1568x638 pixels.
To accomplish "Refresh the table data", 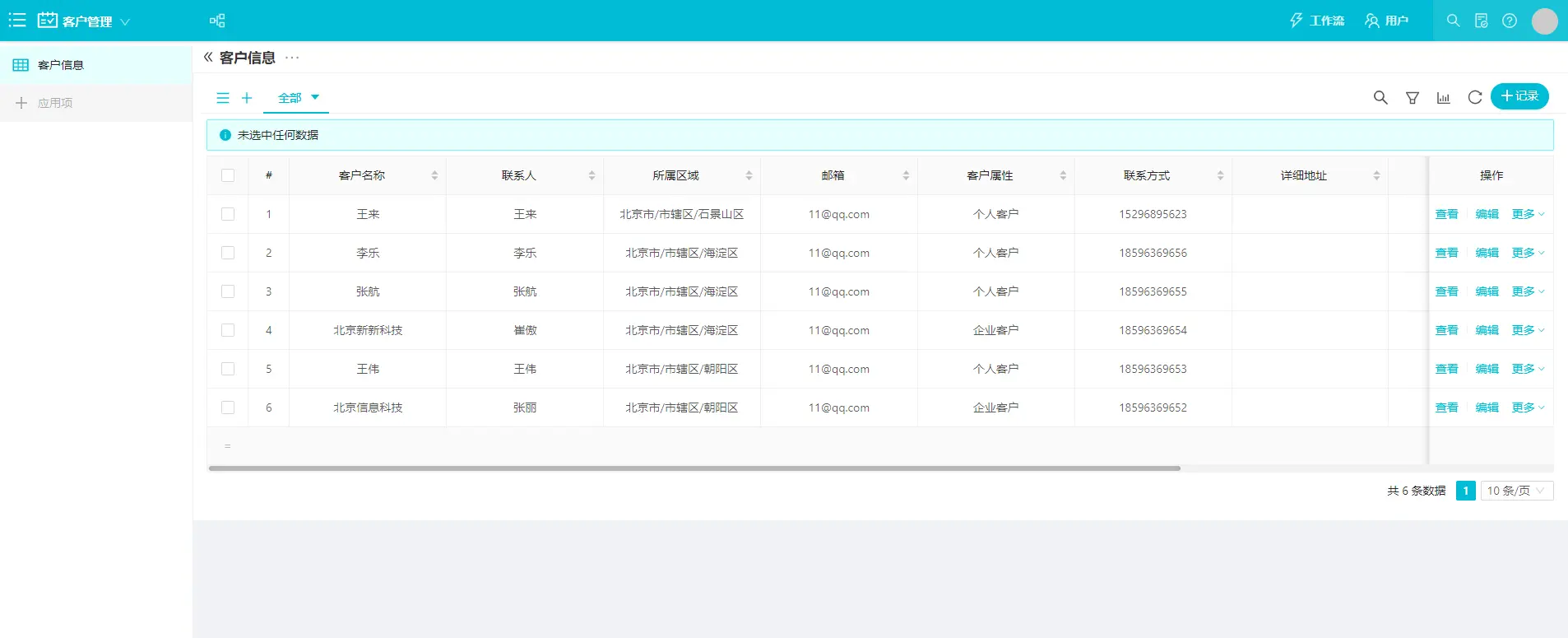I will [1475, 98].
